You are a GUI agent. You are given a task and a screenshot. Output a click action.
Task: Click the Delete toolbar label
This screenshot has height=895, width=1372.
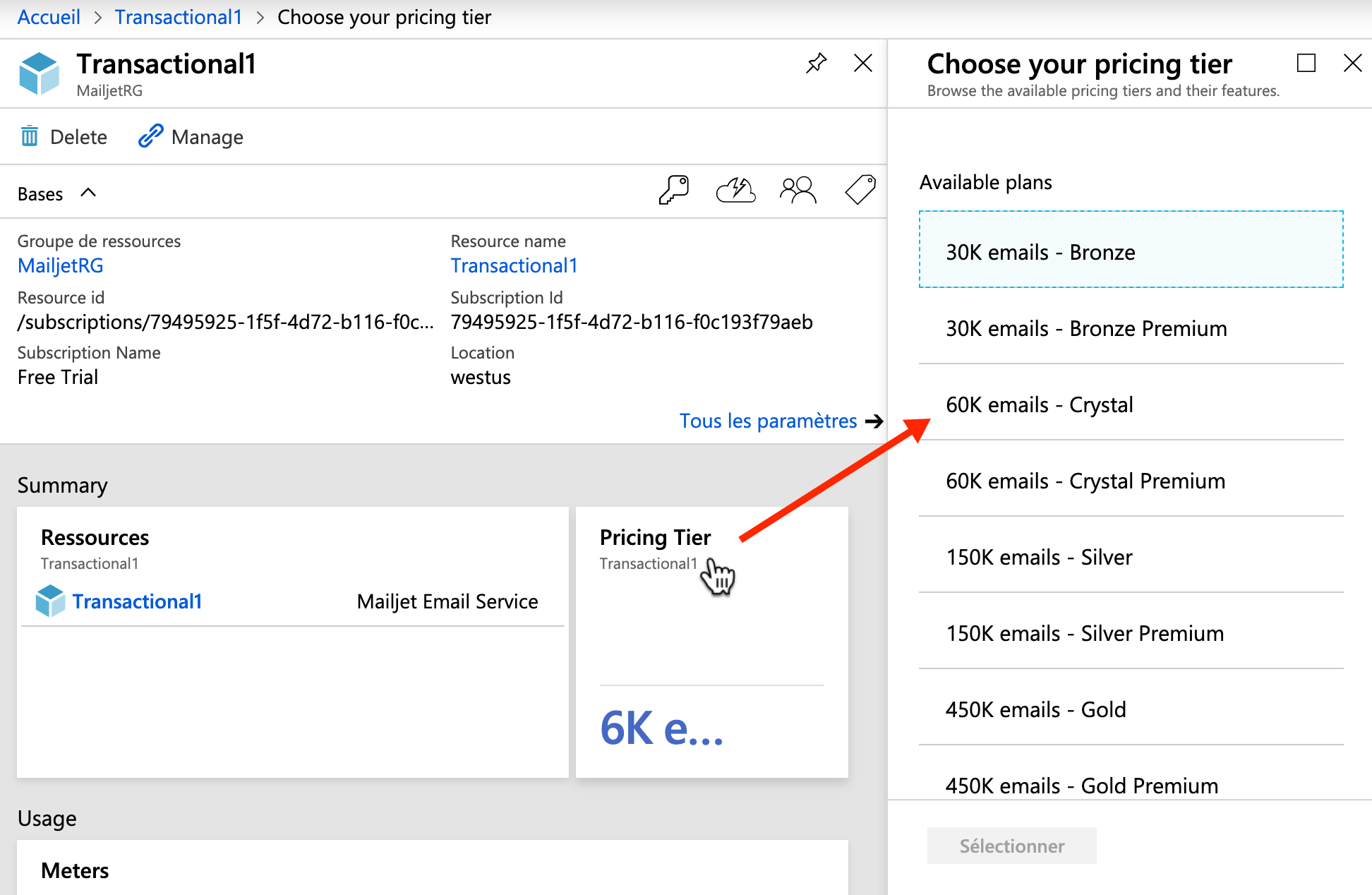(x=78, y=137)
